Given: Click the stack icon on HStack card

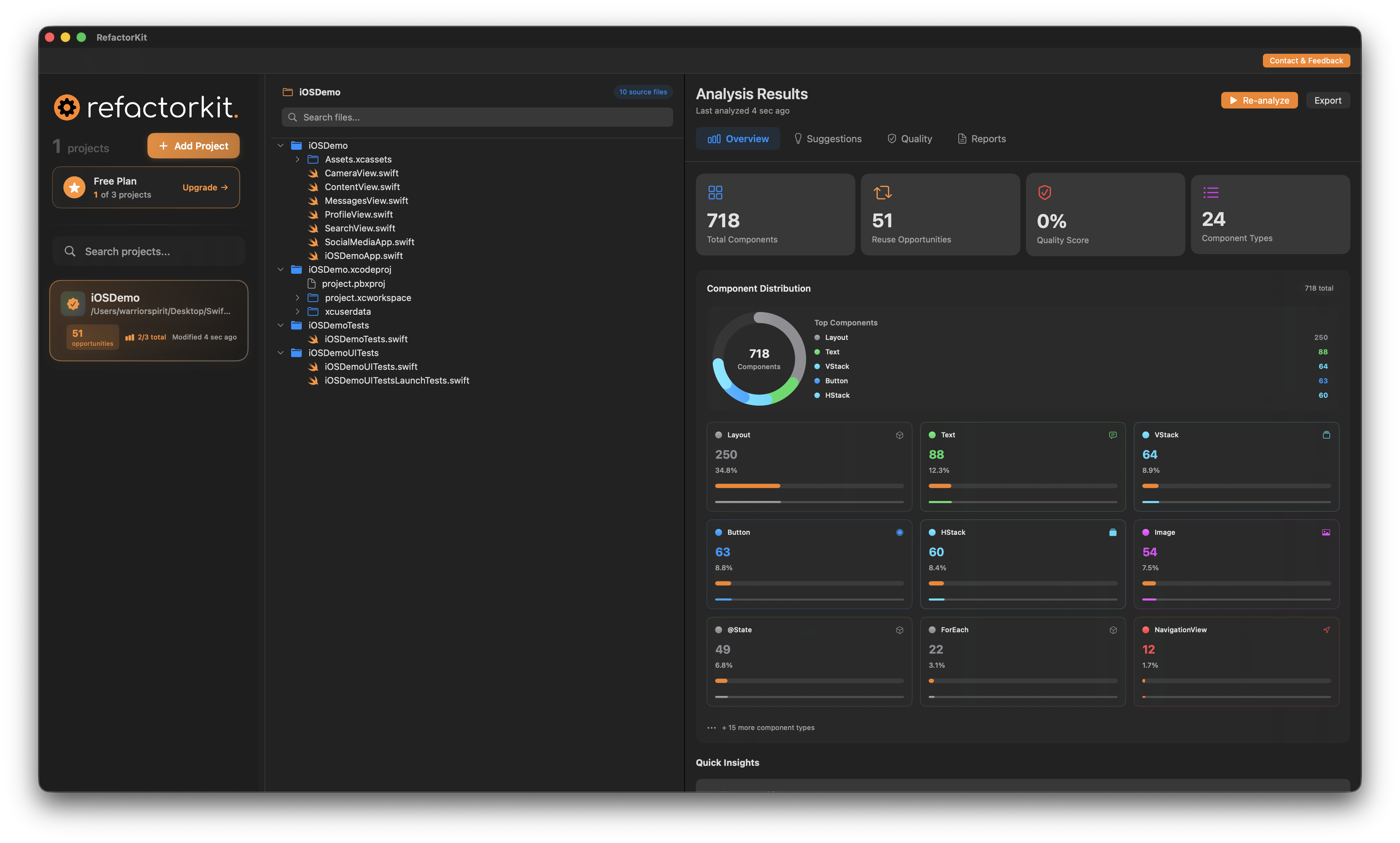Looking at the screenshot, I should click(x=1112, y=532).
